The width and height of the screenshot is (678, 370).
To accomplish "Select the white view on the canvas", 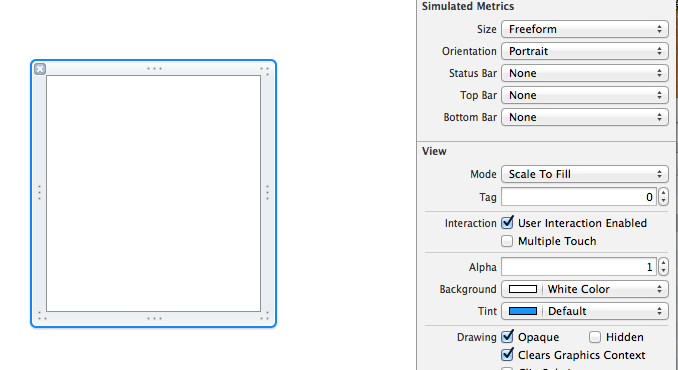I will 154,193.
